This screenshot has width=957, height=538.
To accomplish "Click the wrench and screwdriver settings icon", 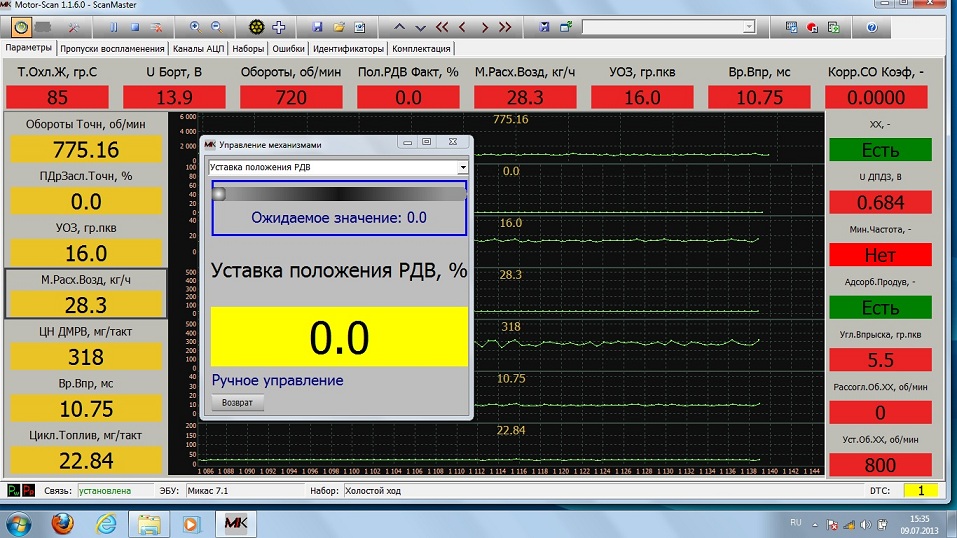I will [74, 27].
